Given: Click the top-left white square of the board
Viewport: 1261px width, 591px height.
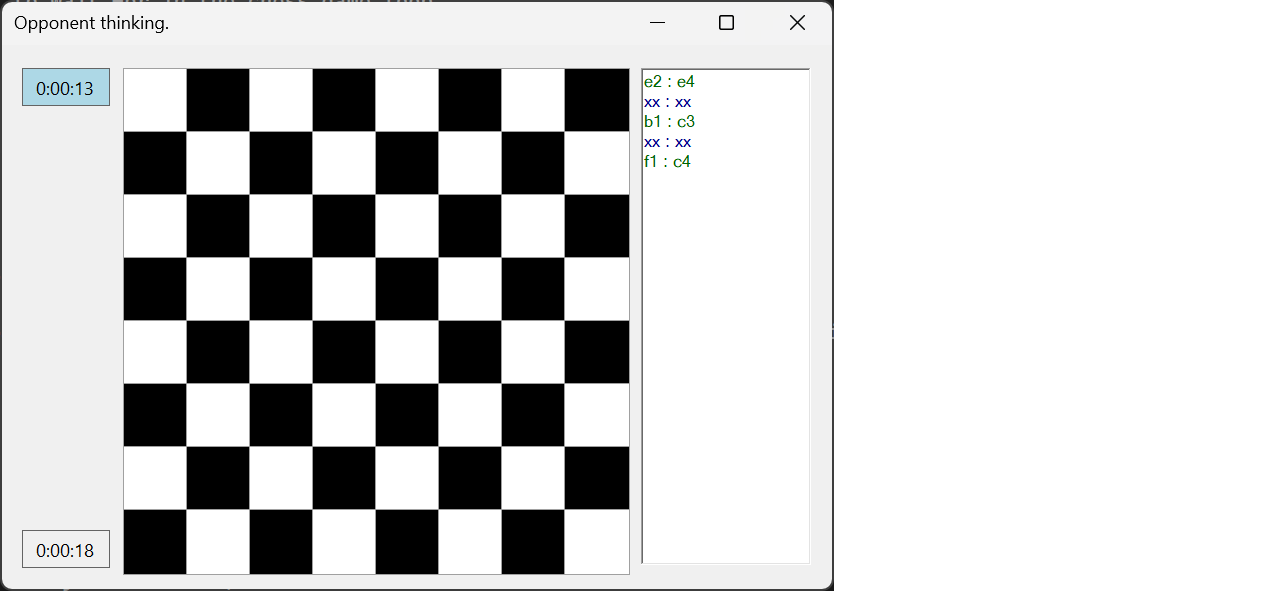Looking at the screenshot, I should coord(155,98).
